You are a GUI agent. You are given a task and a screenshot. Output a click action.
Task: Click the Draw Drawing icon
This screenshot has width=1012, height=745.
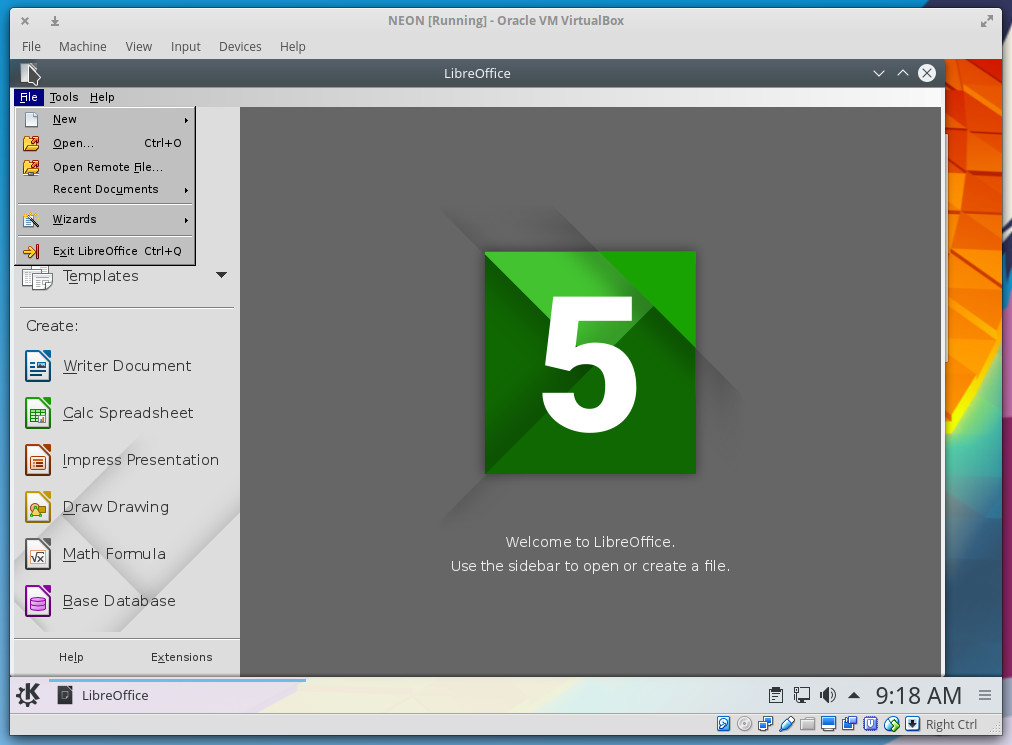tap(38, 507)
